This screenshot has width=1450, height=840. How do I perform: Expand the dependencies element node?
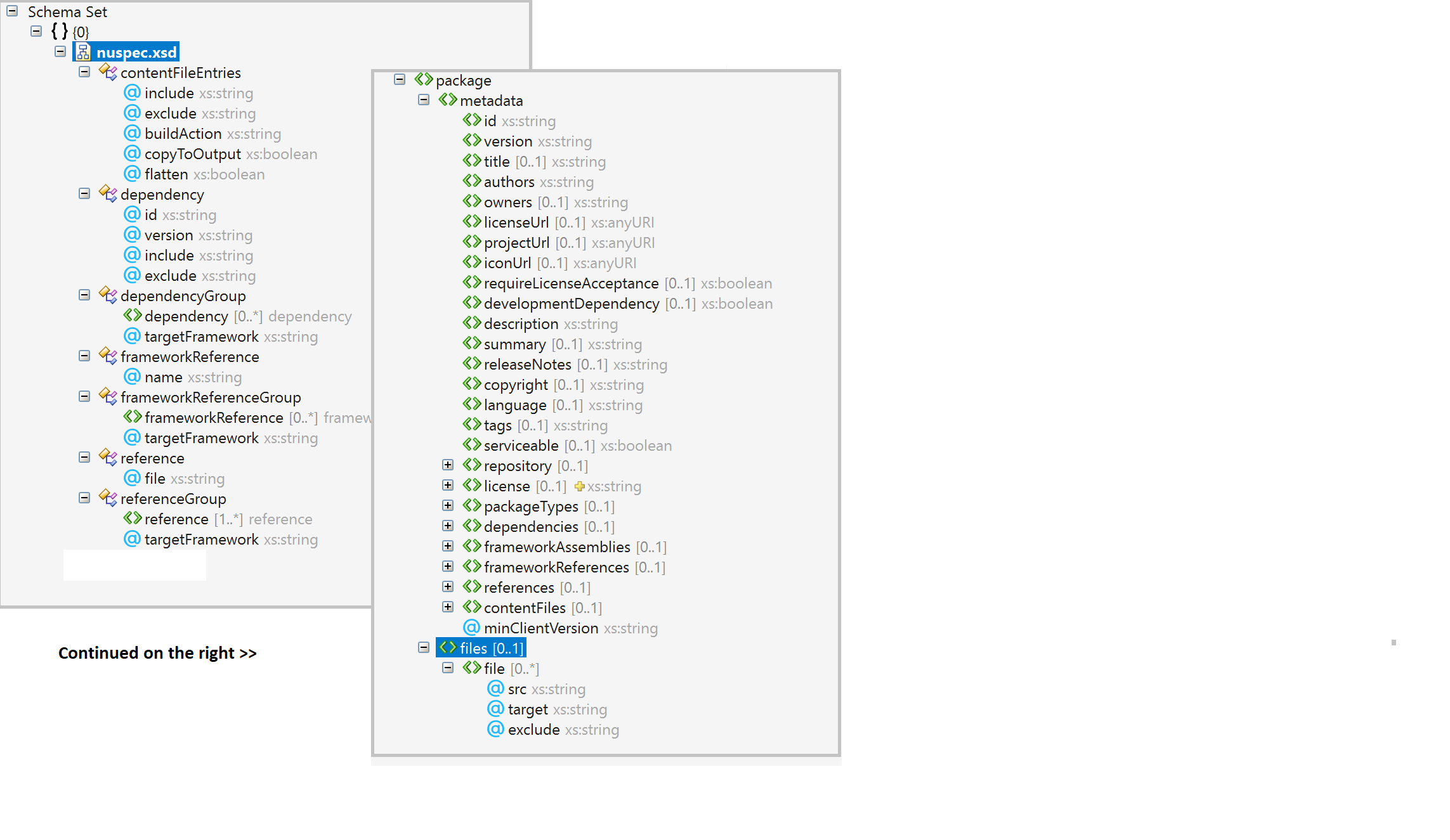tap(448, 527)
